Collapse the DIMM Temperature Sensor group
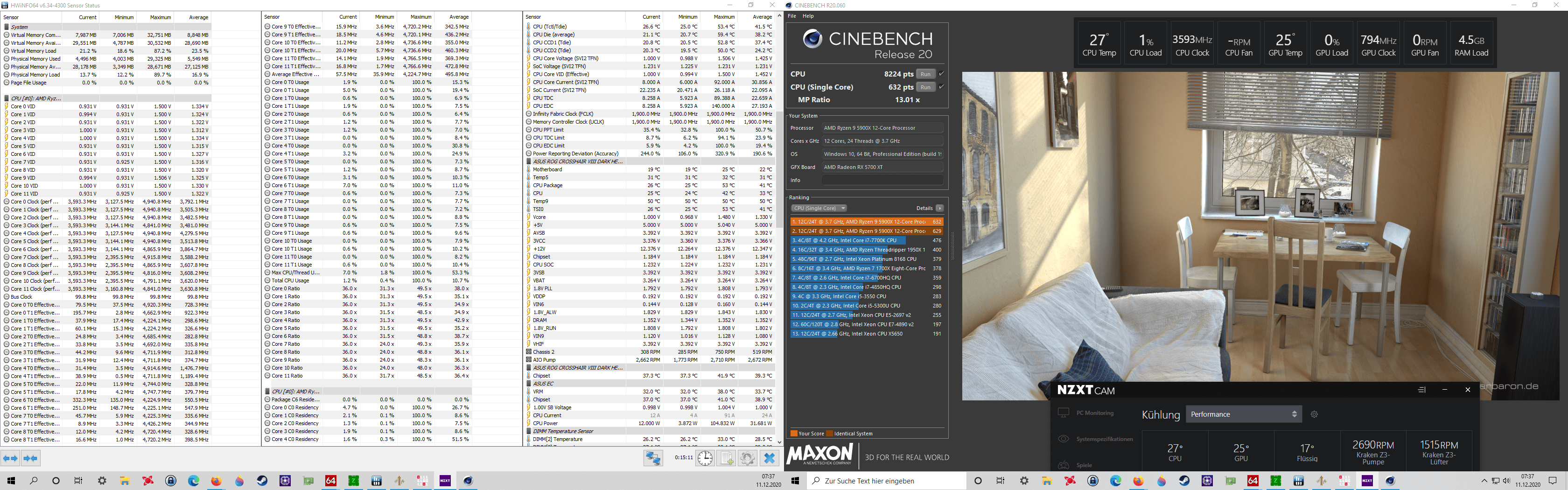The image size is (1568, 490). point(529,432)
